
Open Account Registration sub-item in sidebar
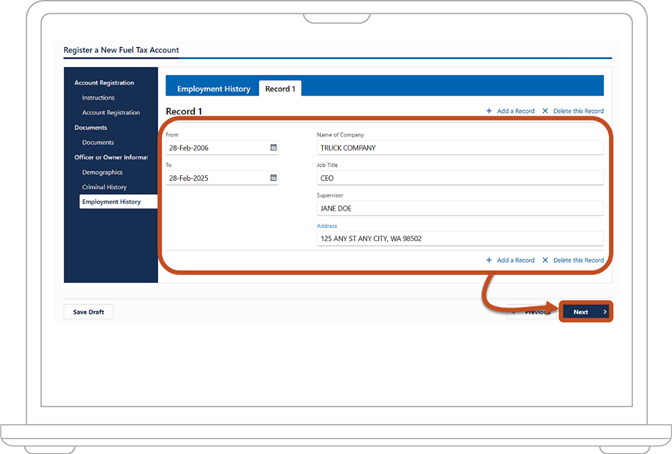[111, 112]
